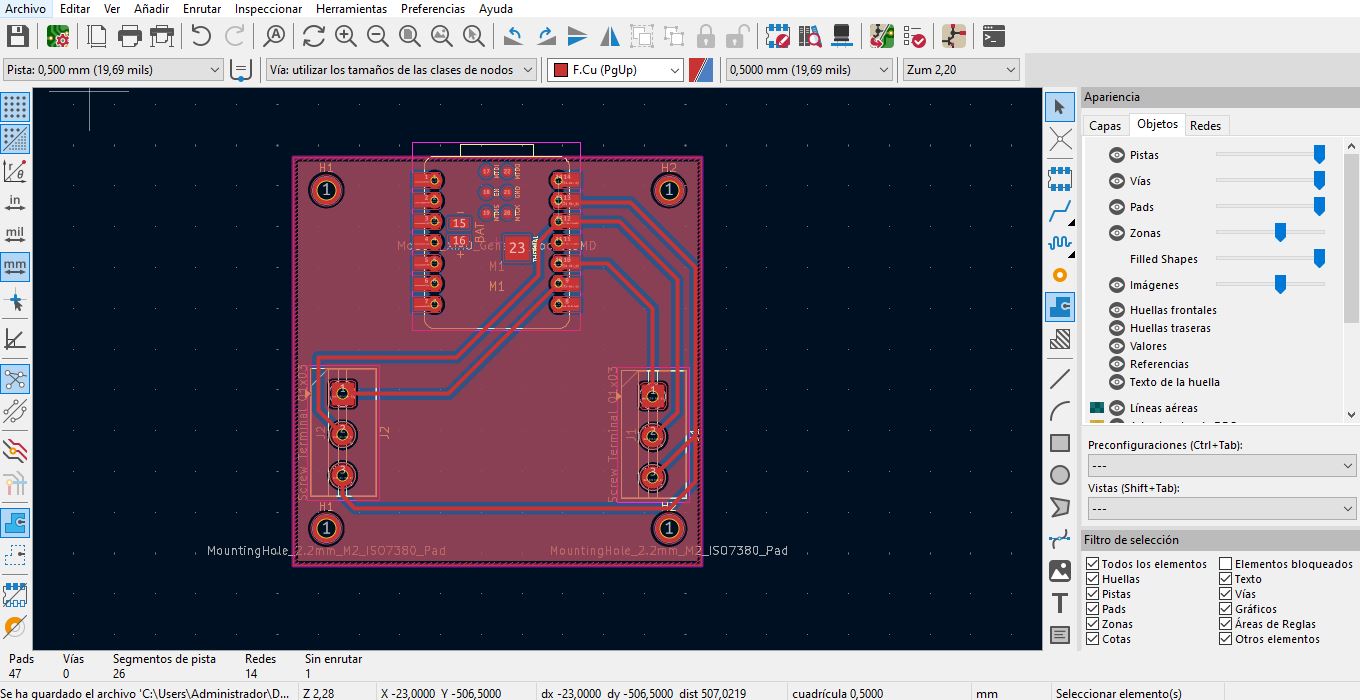Toggle the Zonas selection filter checkbox

[x=1093, y=624]
